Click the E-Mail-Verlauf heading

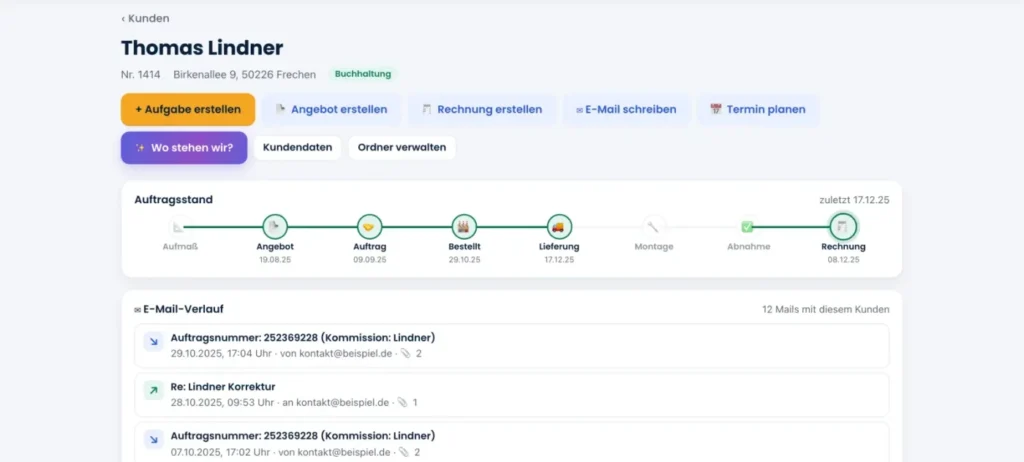179,309
